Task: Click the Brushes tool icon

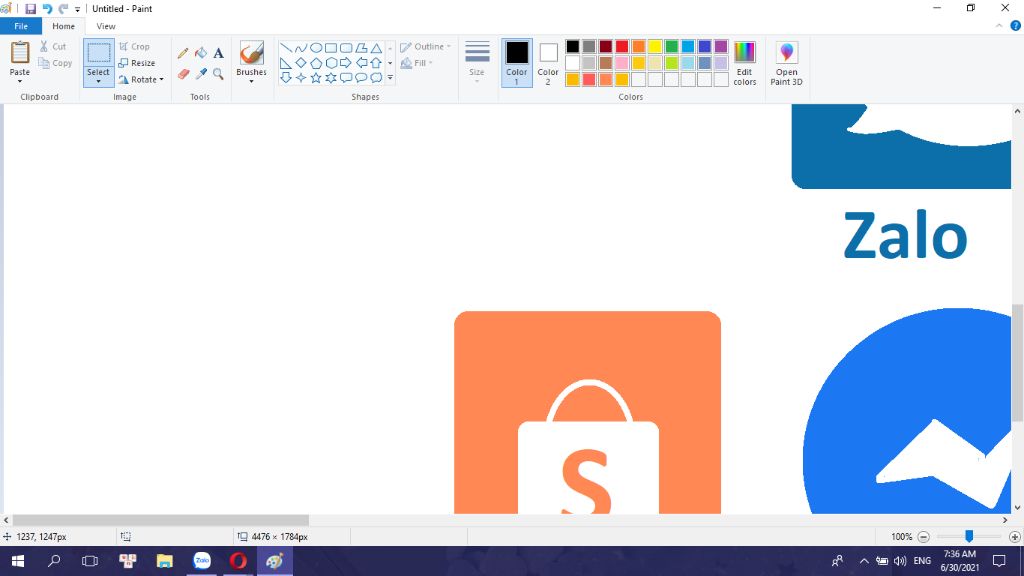Action: (x=251, y=53)
